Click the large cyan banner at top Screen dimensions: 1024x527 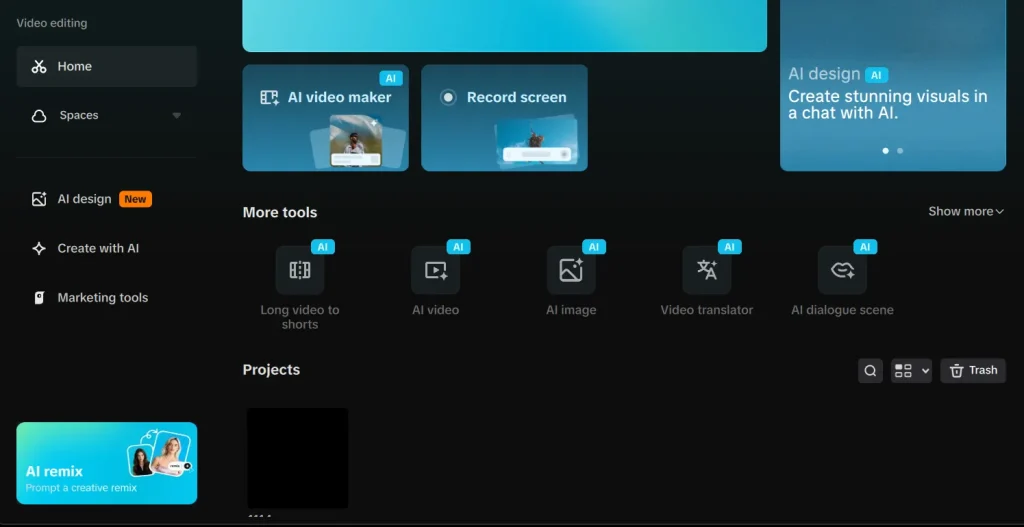[504, 25]
